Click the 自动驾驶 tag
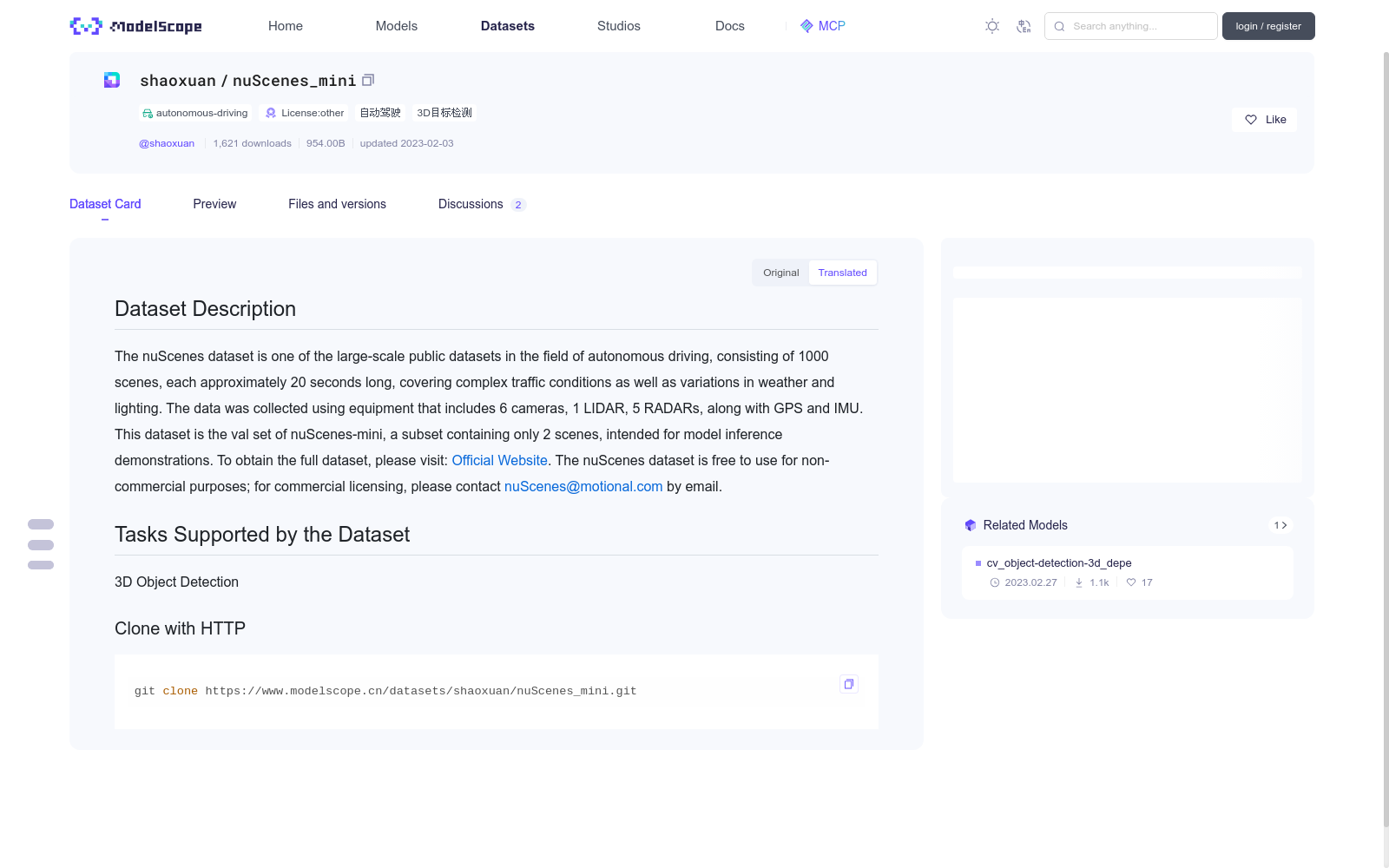The width and height of the screenshot is (1389, 868). coord(380,113)
